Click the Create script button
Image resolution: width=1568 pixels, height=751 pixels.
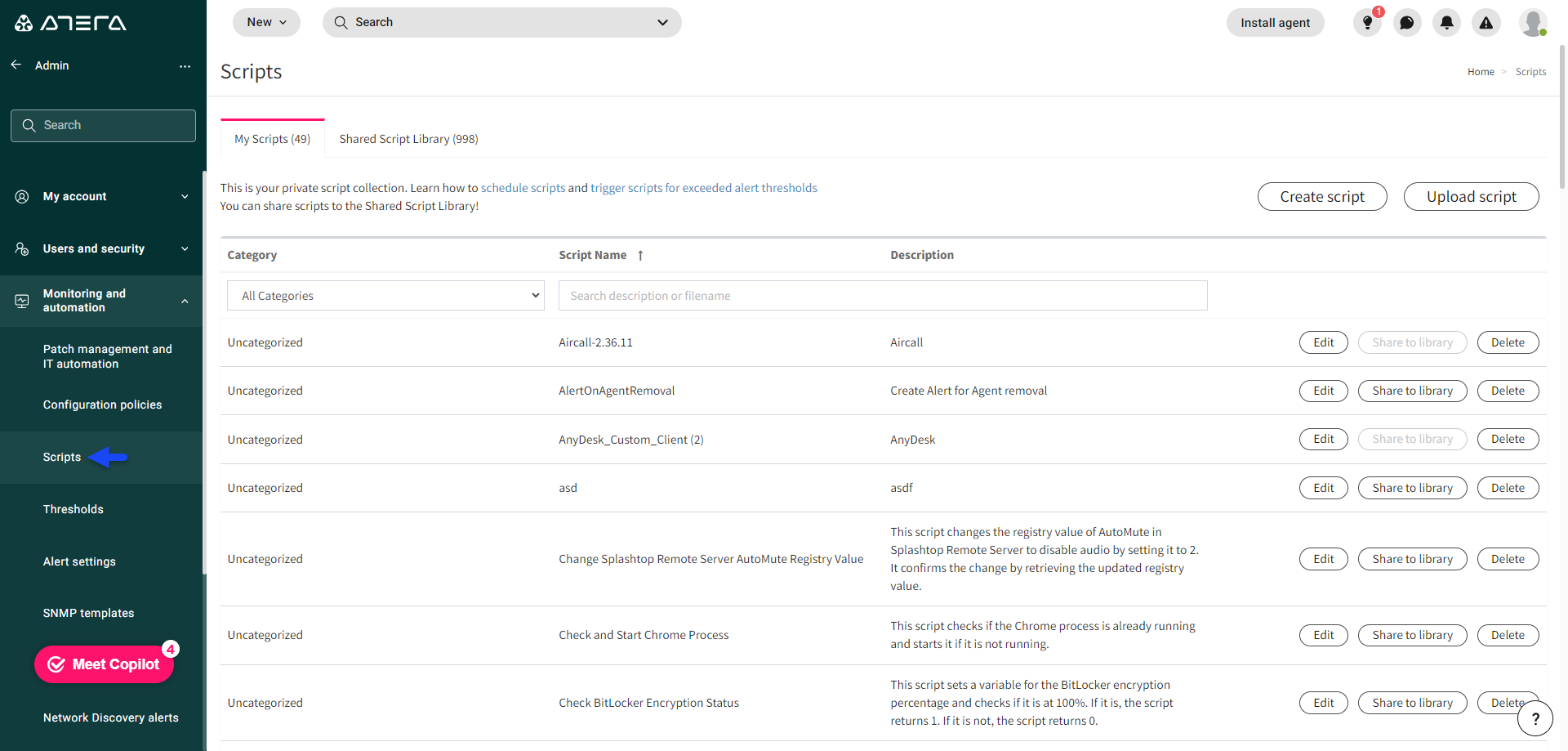tap(1321, 196)
